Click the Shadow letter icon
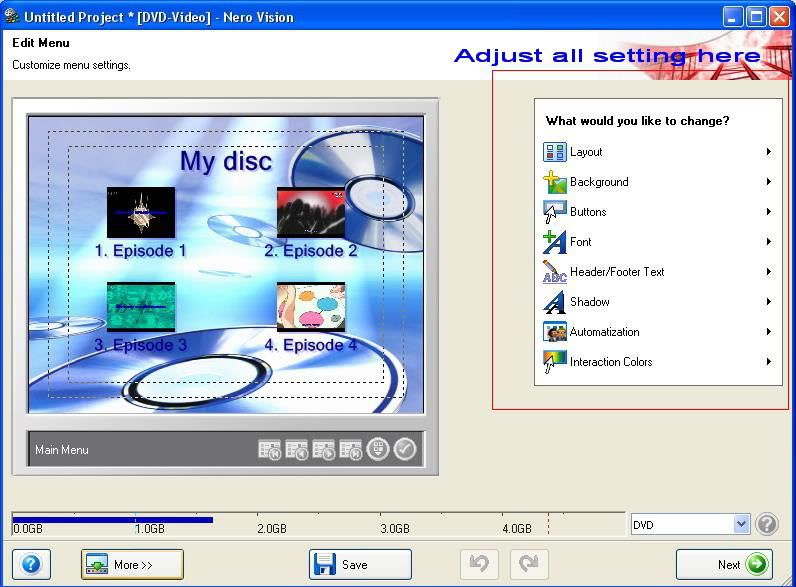 click(554, 302)
